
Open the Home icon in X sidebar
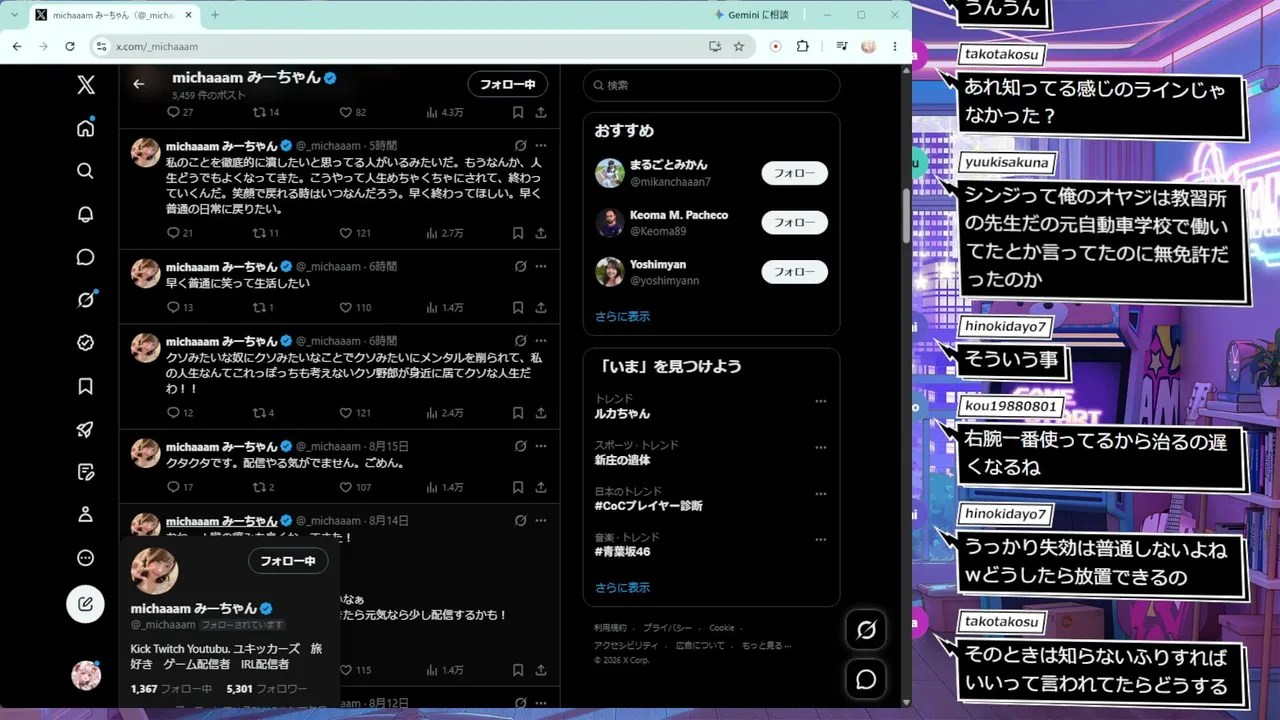(x=86, y=128)
